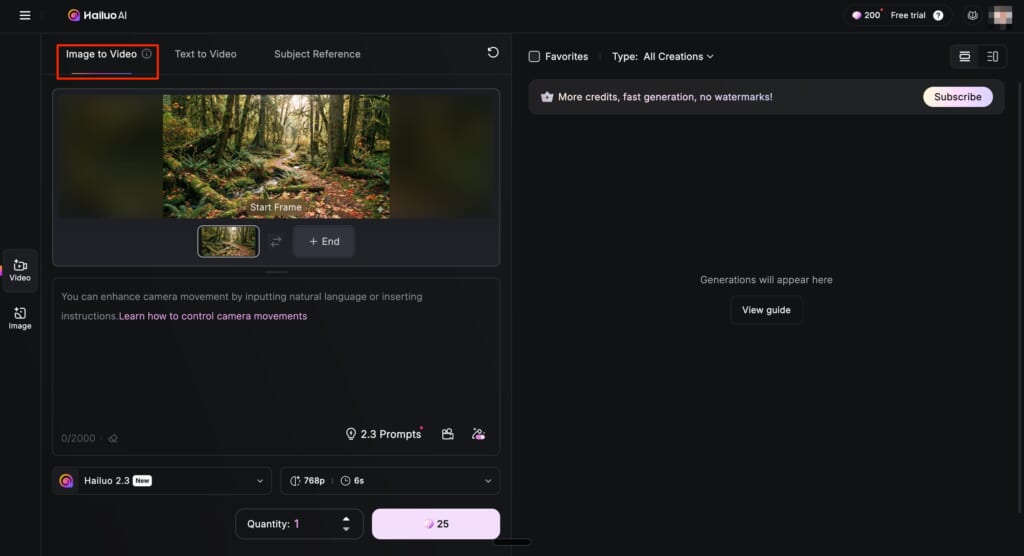Open the notifications icon in the header

pos(972,15)
